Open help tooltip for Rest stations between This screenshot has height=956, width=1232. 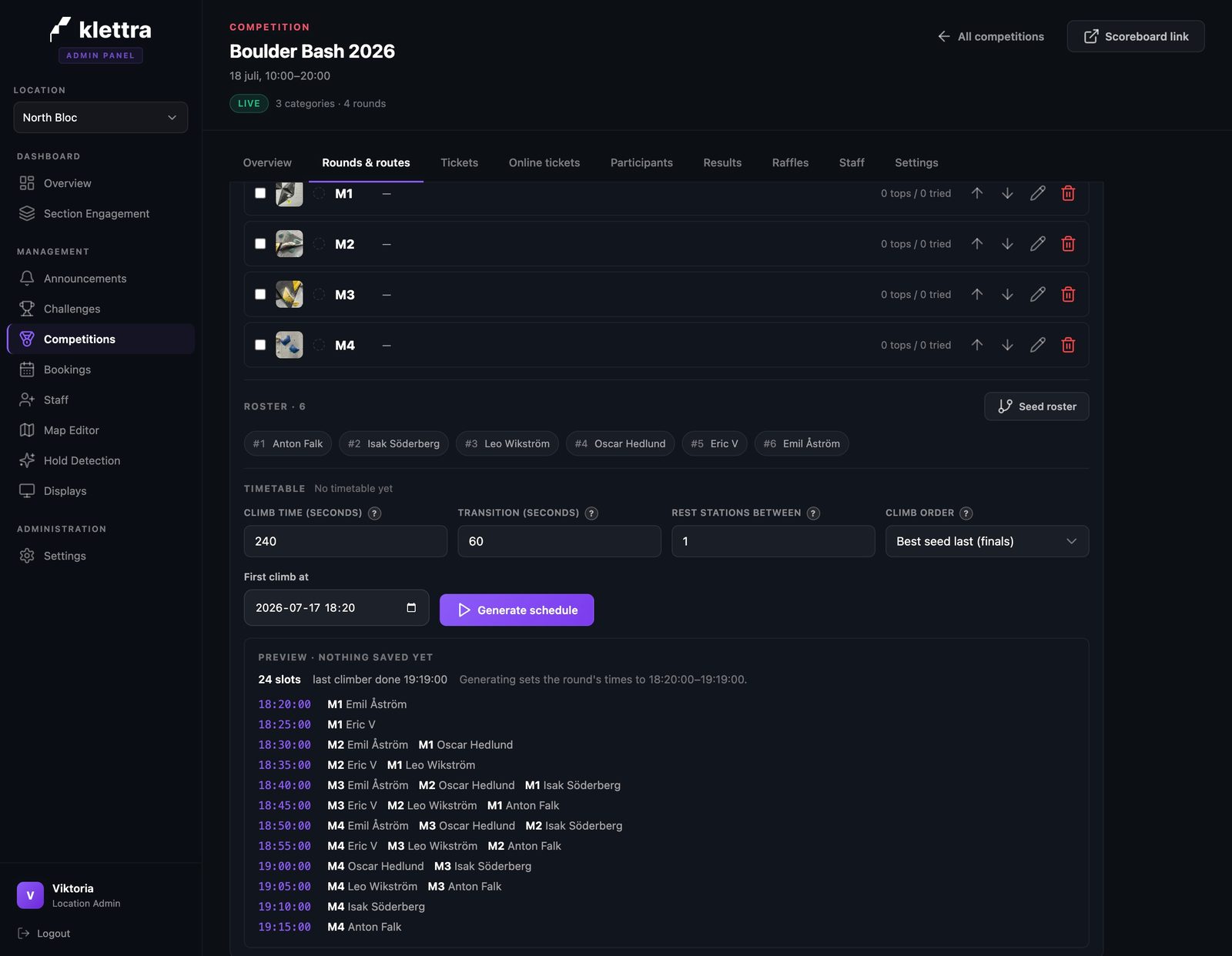(x=813, y=513)
